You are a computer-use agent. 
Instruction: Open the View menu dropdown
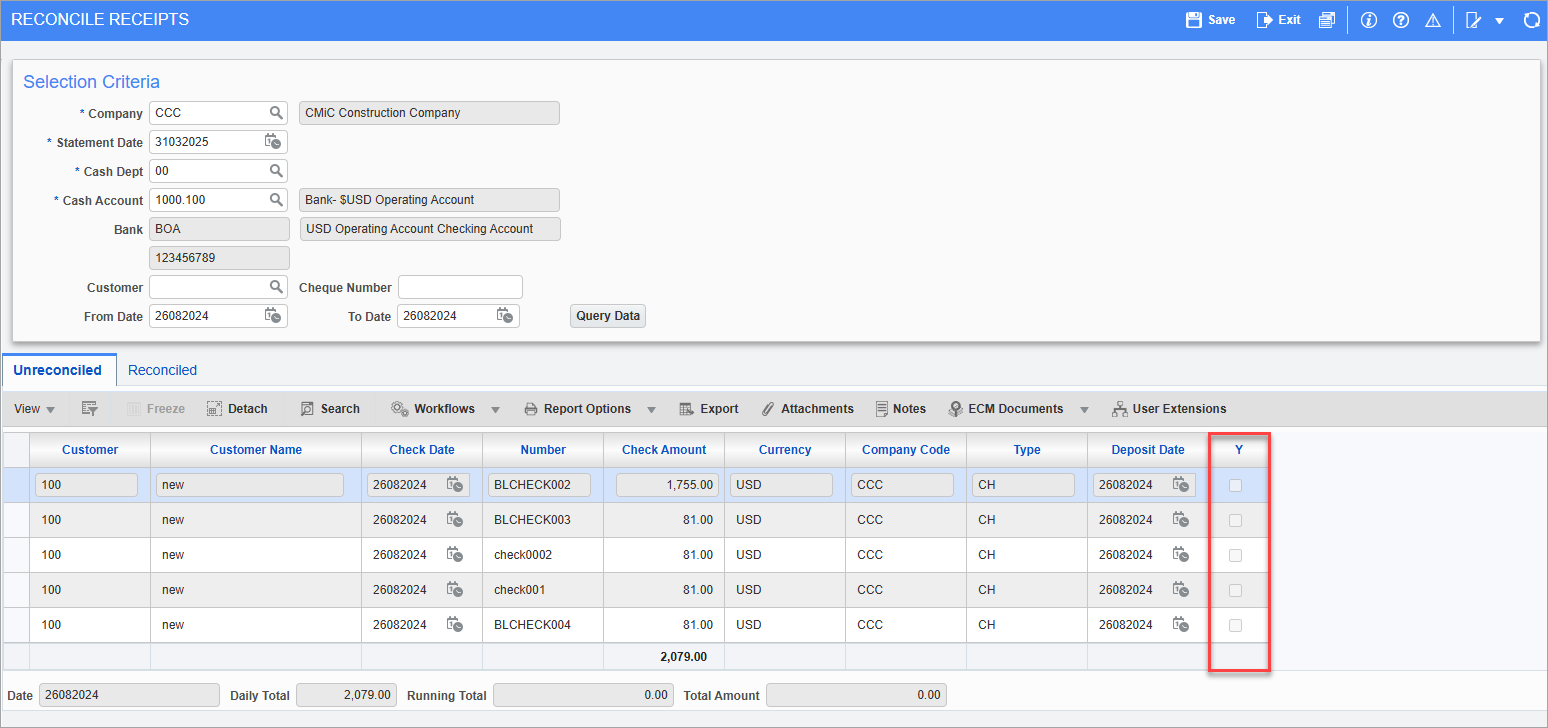36,409
